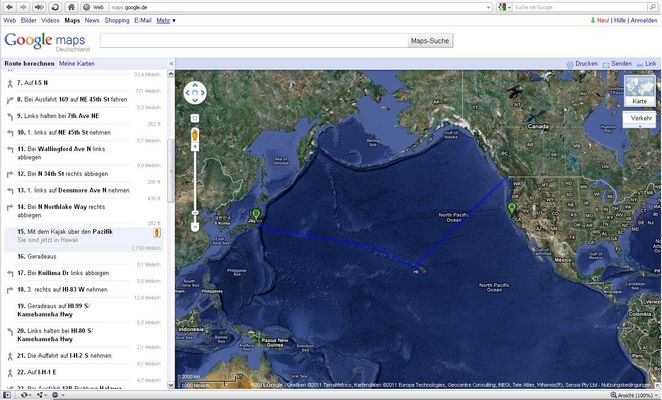Click the green start marker near Japan

click(x=256, y=214)
